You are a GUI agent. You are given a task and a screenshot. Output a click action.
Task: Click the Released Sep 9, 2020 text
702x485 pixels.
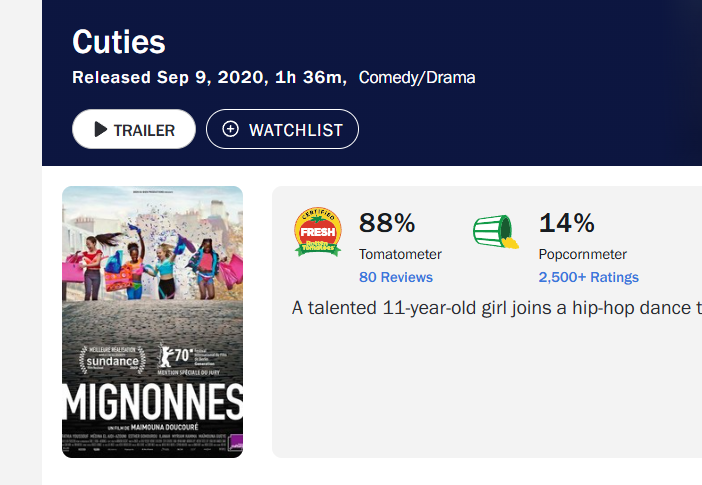(164, 77)
